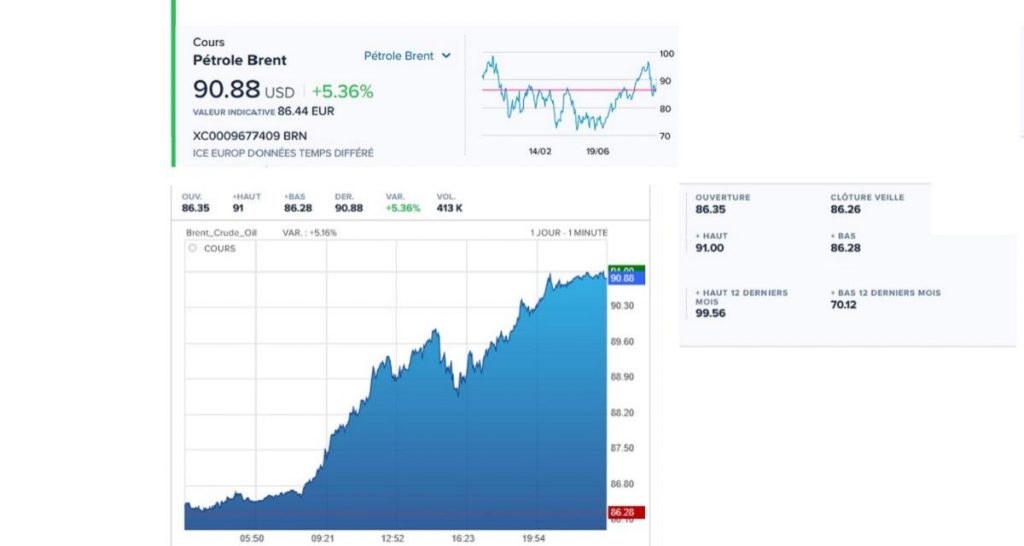Click the 09:21 time axis marker
This screenshot has width=1024, height=546.
click(322, 539)
